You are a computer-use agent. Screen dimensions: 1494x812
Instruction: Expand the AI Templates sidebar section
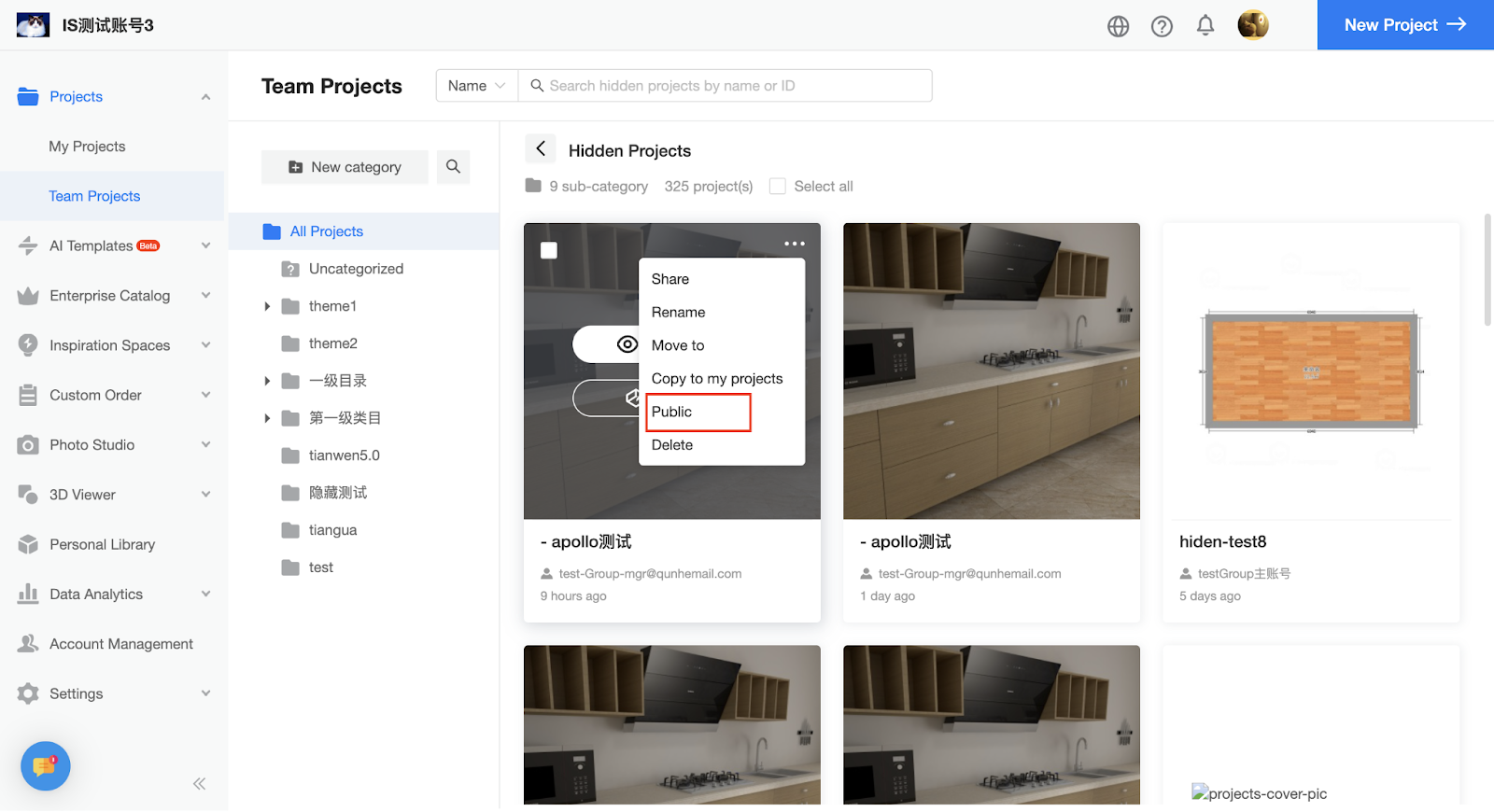tap(205, 246)
